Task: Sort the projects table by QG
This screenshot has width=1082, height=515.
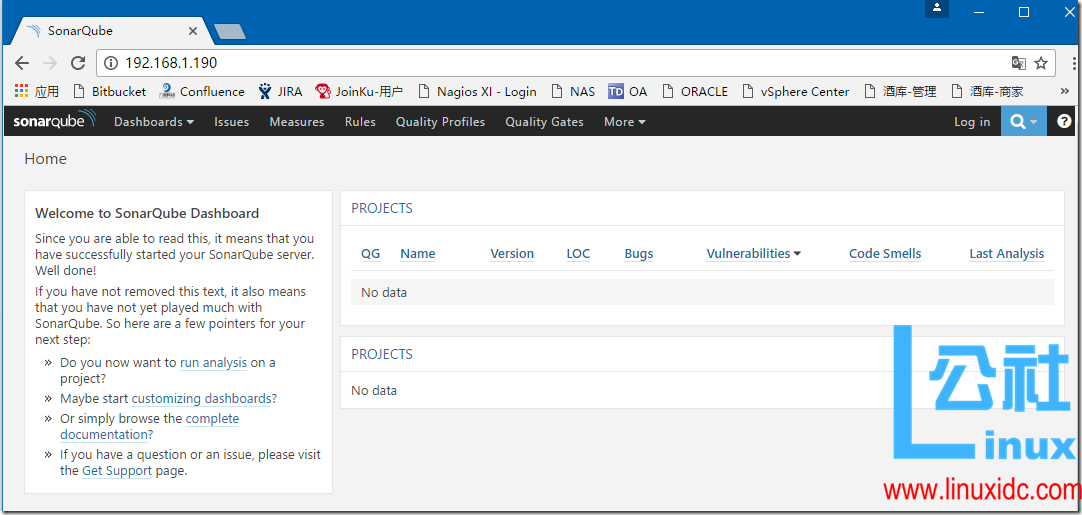Action: point(371,253)
